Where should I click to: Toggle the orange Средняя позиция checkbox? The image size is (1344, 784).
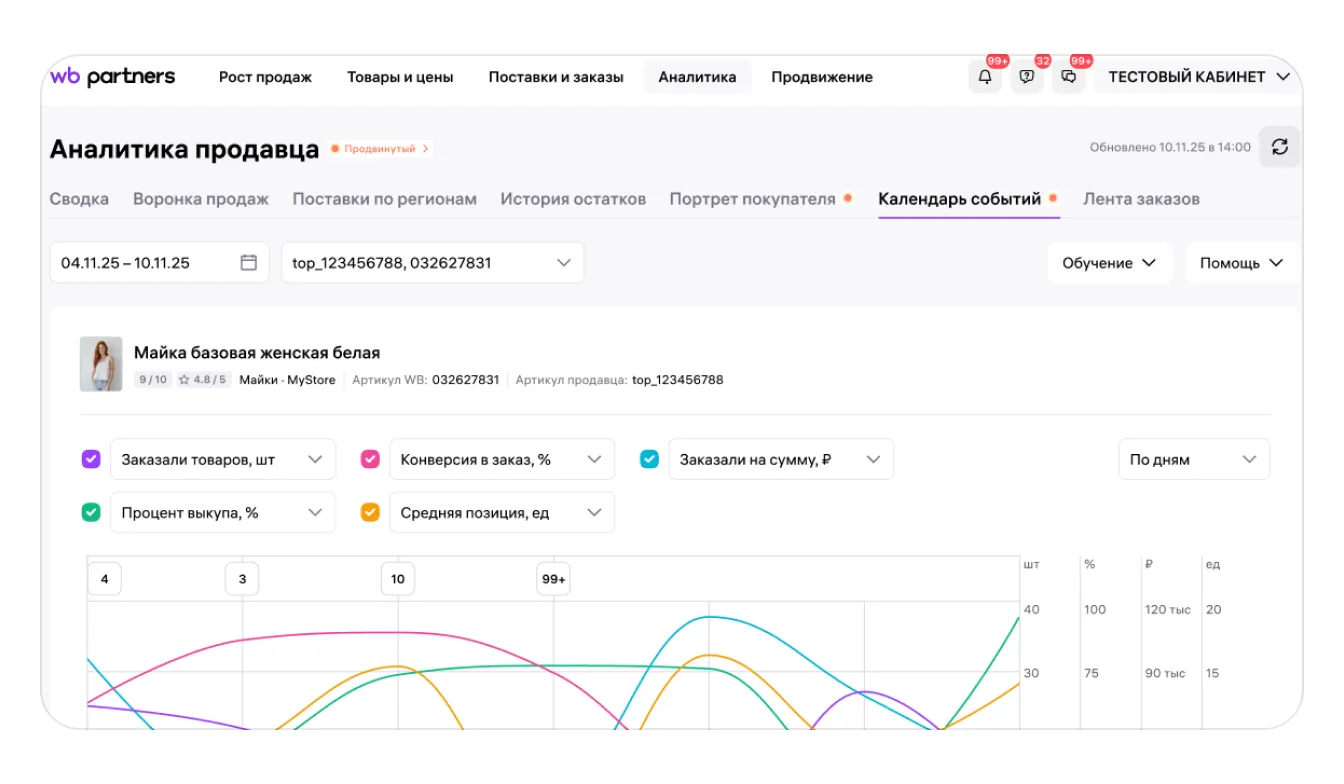(370, 513)
